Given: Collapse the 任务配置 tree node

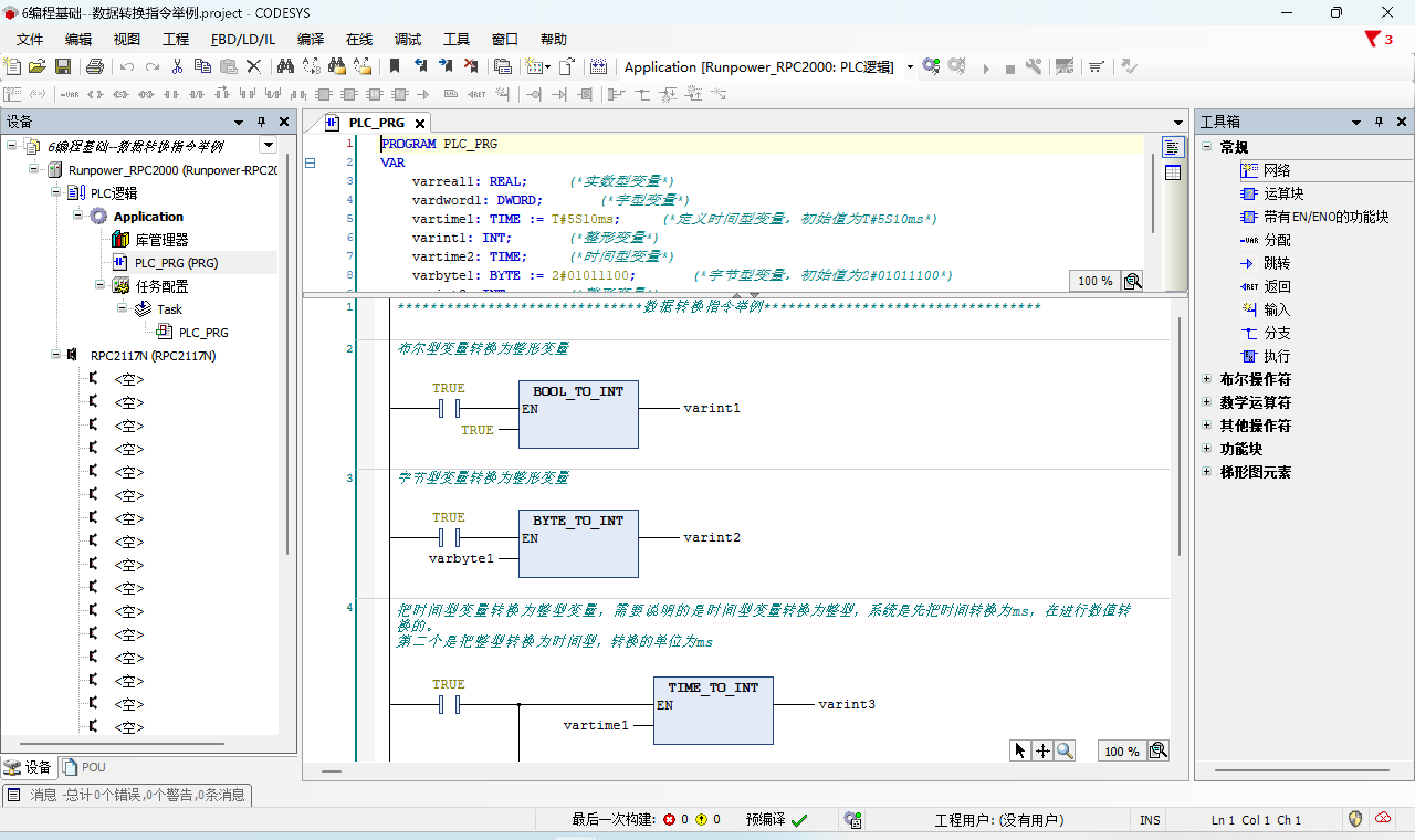Looking at the screenshot, I should (99, 285).
